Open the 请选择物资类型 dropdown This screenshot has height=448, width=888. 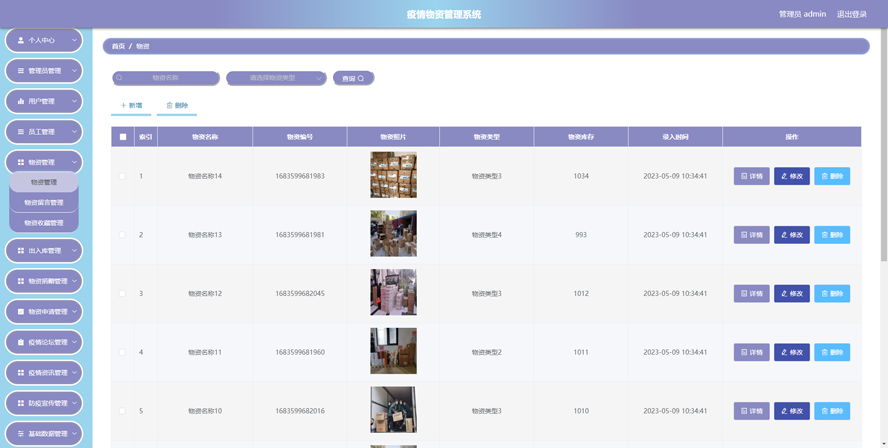[276, 78]
